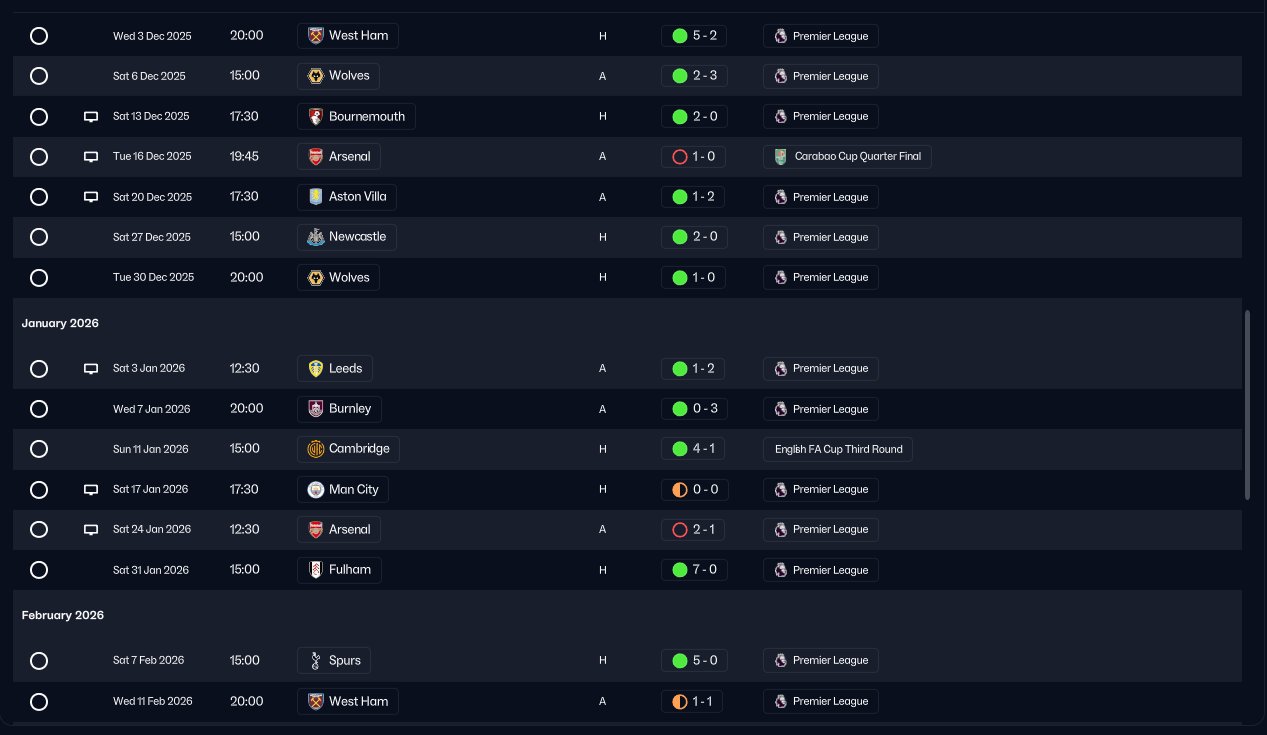Open the 7 - 0 result against Fulham
1267x735 pixels.
[694, 570]
